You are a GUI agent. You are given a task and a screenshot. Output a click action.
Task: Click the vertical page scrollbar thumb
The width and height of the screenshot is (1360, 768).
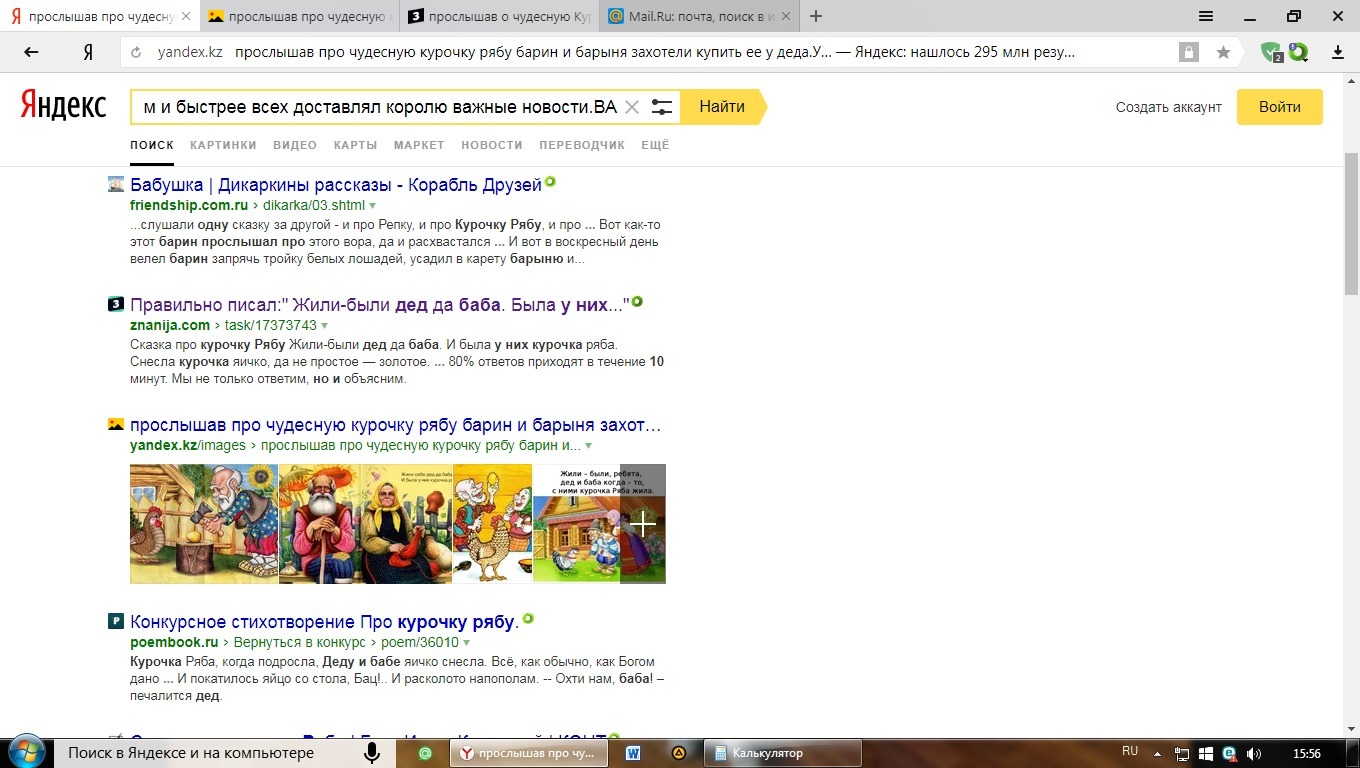(x=1351, y=222)
